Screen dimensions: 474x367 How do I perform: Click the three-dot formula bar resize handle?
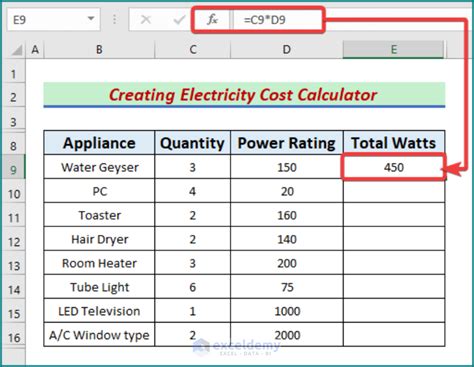point(114,20)
